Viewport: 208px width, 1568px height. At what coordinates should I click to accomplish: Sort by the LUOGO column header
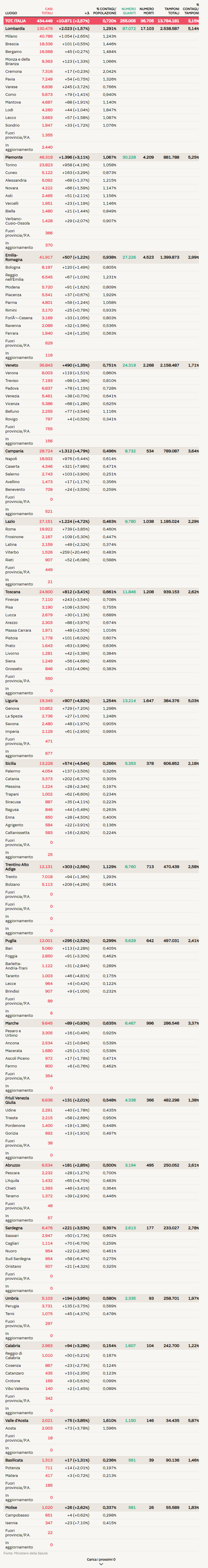(x=11, y=13)
